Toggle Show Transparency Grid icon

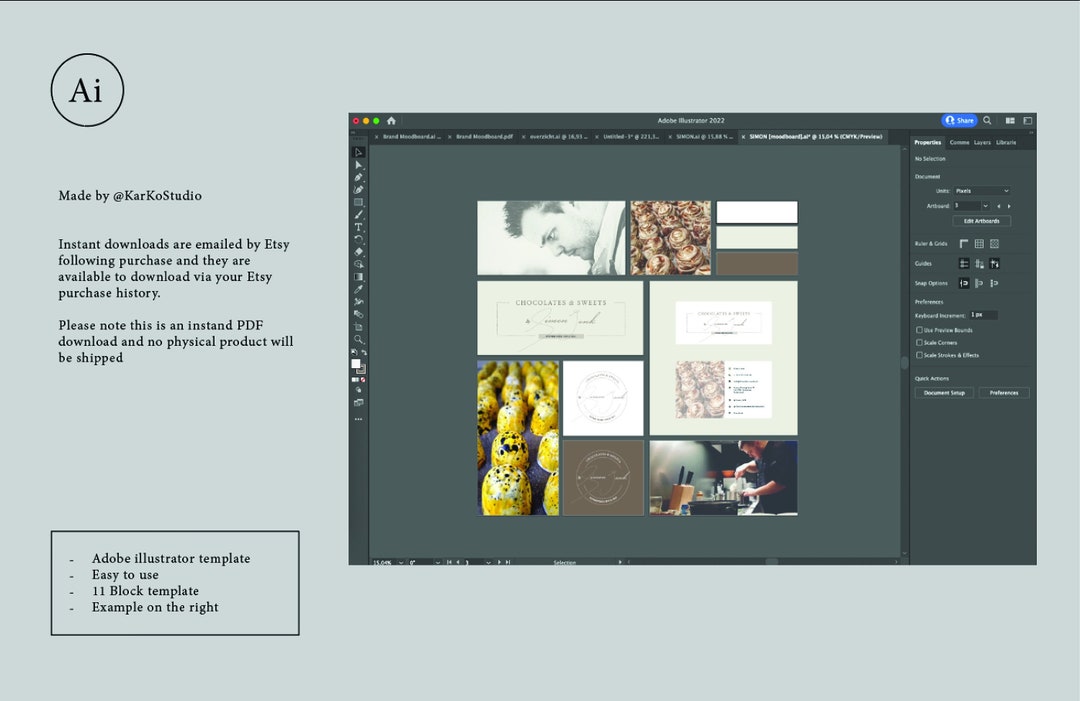pos(995,244)
